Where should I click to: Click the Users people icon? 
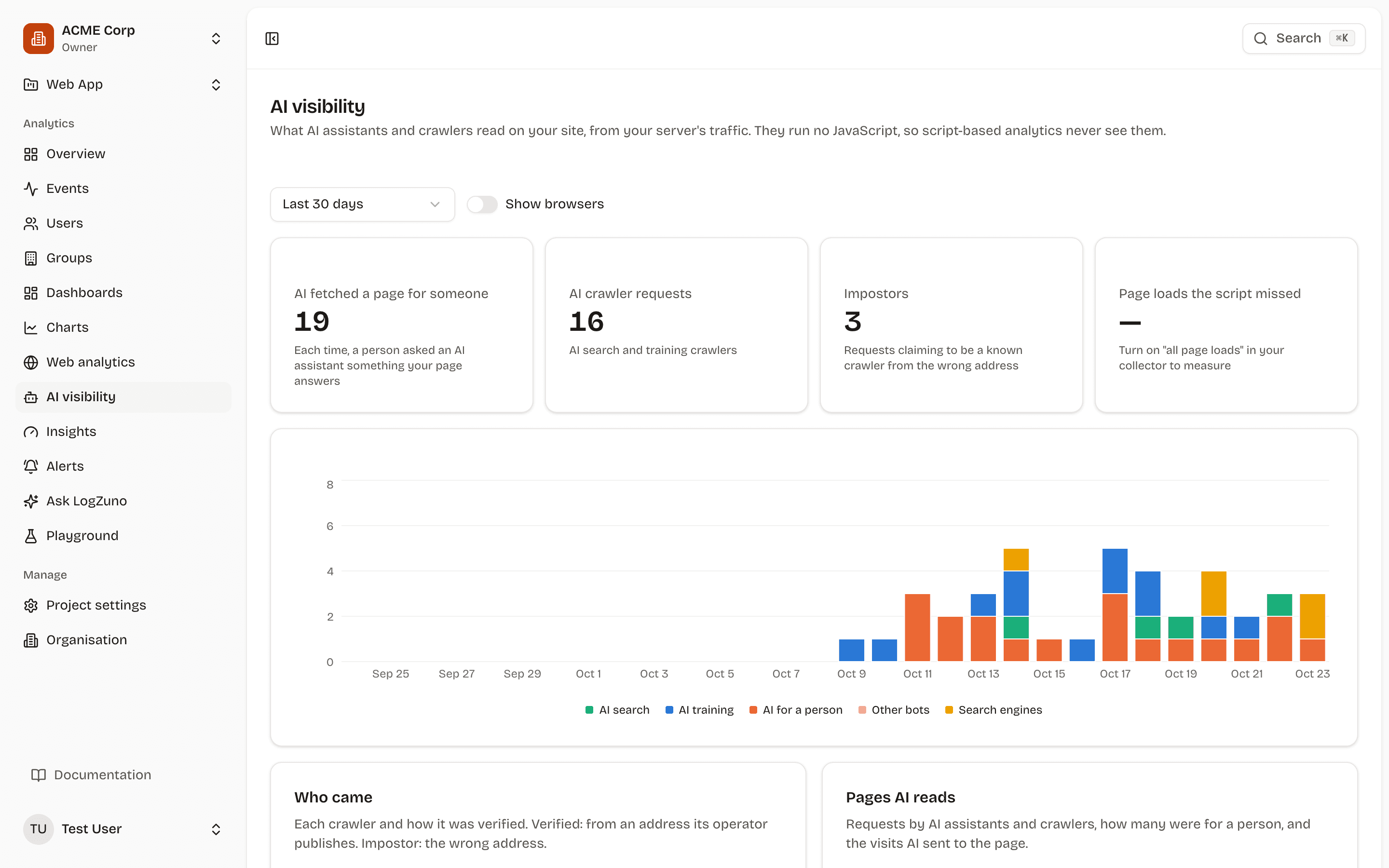[31, 223]
